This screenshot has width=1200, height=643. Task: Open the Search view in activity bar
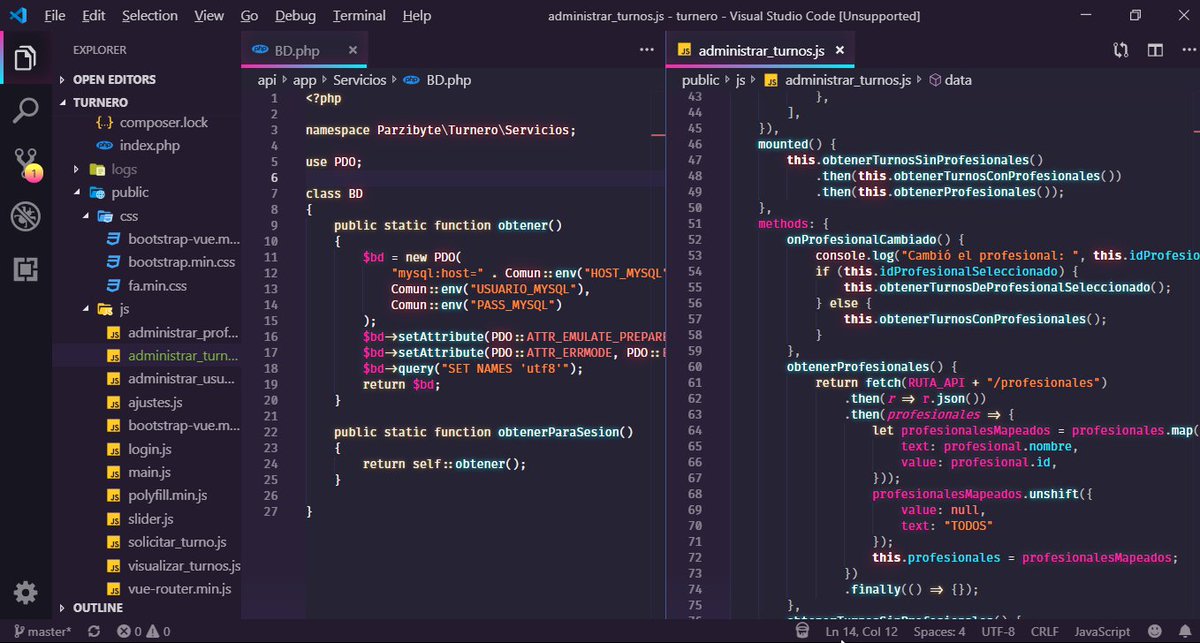25,110
